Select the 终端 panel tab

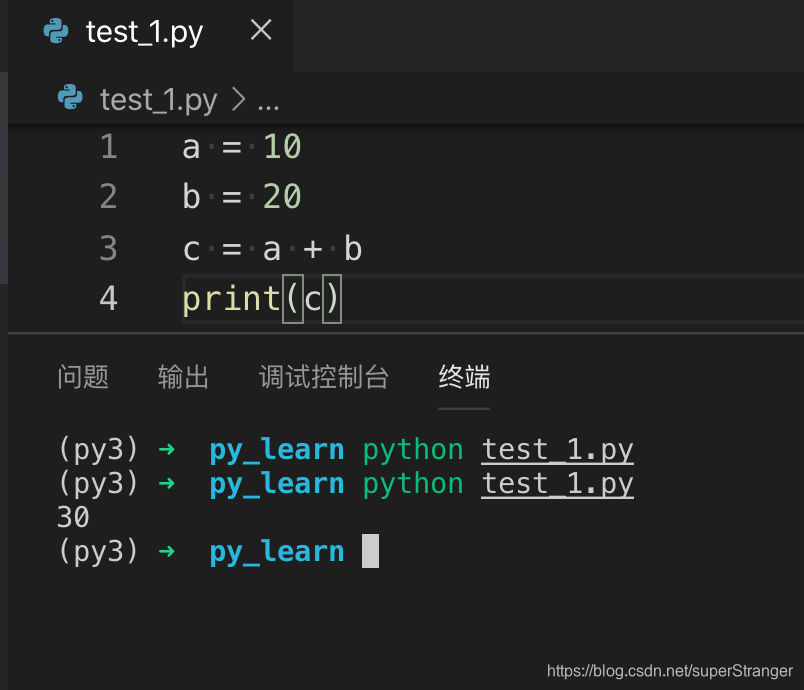click(464, 377)
